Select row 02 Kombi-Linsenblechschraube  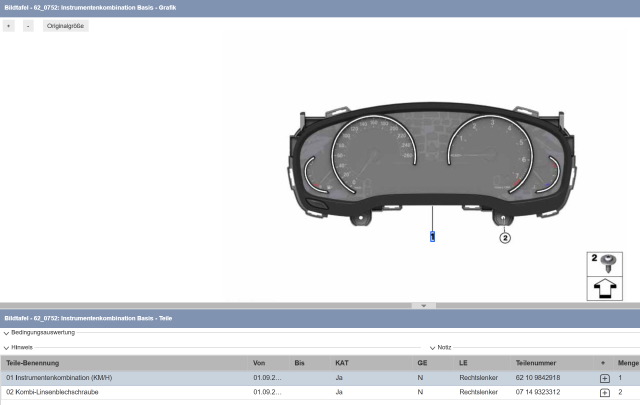pyautogui.click(x=320, y=392)
